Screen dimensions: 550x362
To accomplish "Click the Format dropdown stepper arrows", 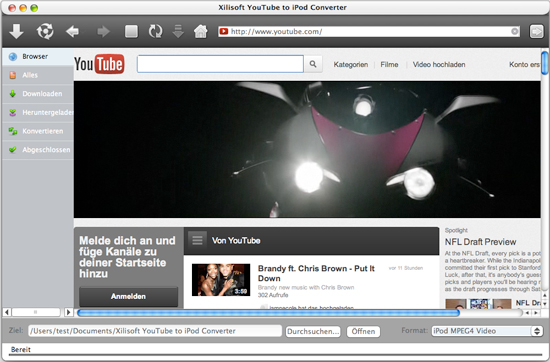I will coord(537,331).
